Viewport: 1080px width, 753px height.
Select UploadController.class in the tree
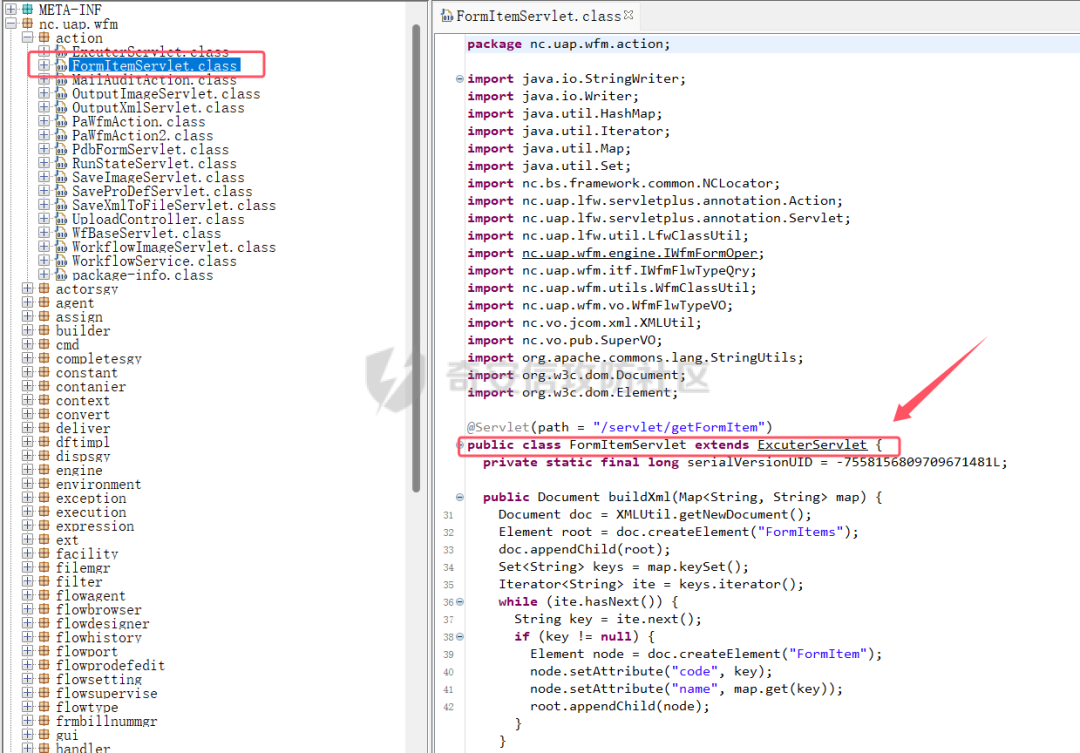[158, 219]
